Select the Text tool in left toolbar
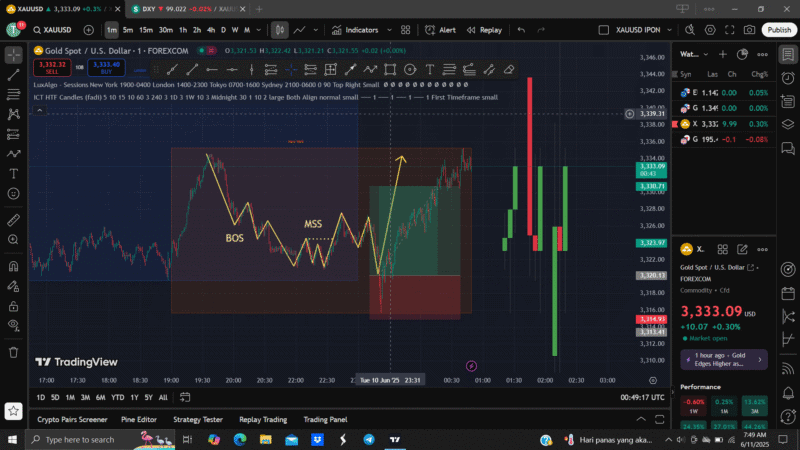This screenshot has height=450, width=800. 14,174
